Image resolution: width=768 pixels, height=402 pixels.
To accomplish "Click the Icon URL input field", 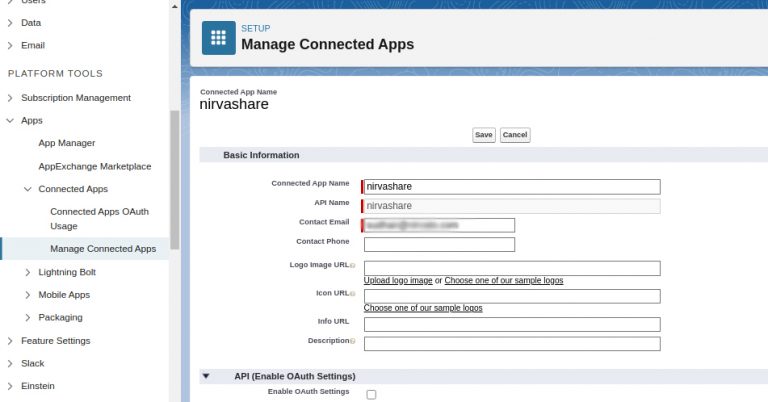I will (512, 296).
